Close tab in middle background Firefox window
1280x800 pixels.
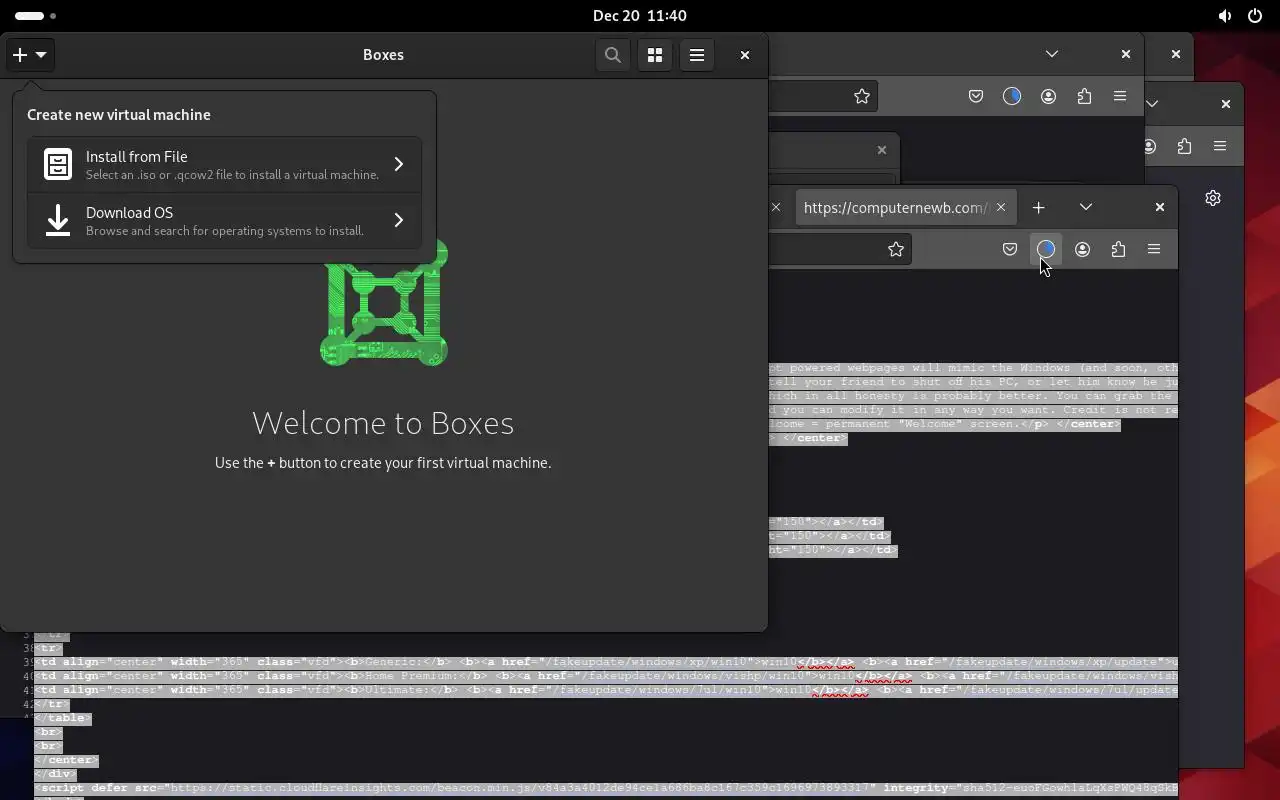(881, 150)
